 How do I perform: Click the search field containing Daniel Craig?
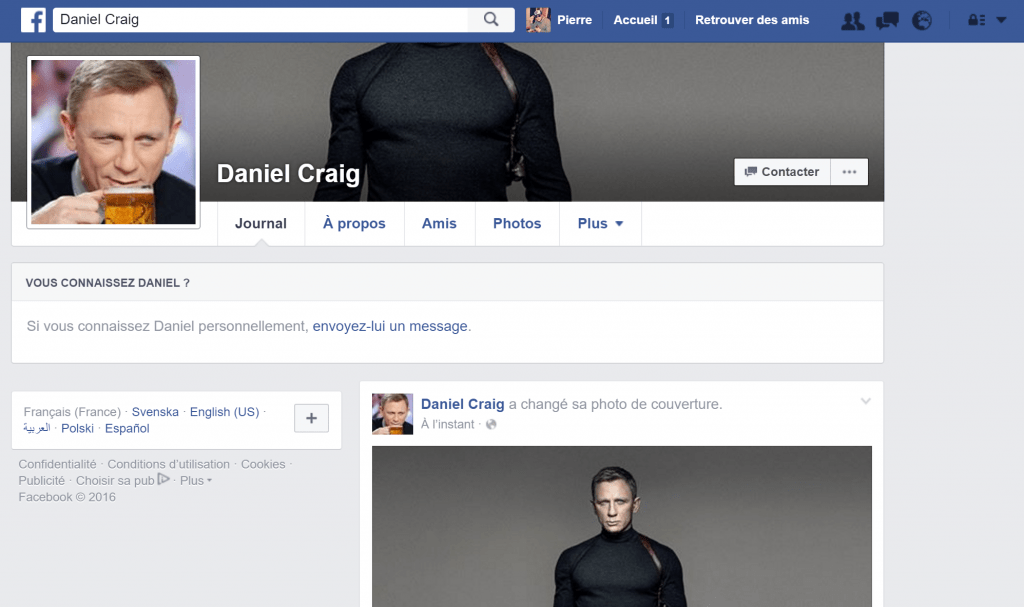coord(260,20)
